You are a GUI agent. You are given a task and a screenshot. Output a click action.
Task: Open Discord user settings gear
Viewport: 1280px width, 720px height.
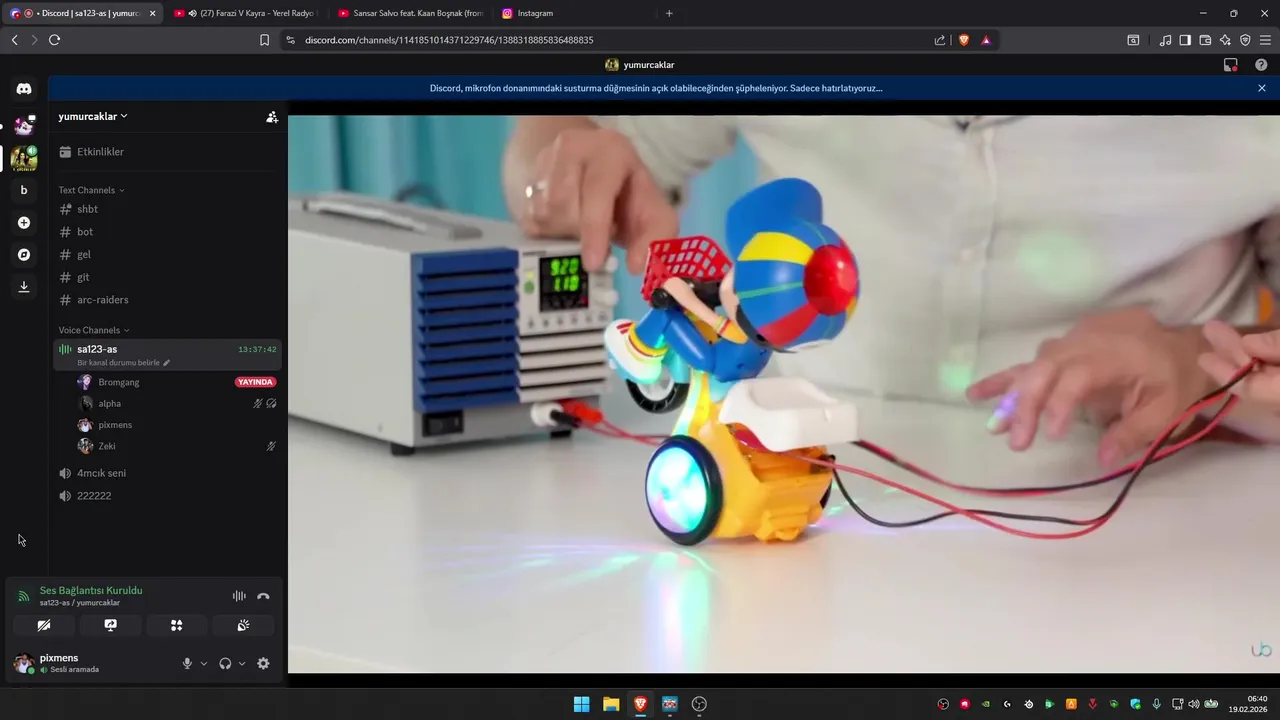click(263, 663)
